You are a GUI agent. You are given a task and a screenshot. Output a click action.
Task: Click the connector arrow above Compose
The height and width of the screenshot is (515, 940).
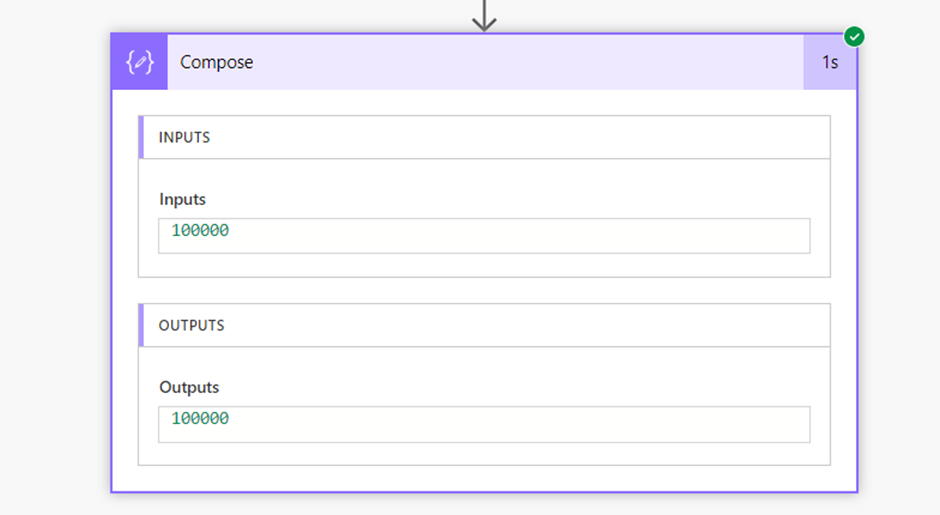(x=484, y=15)
